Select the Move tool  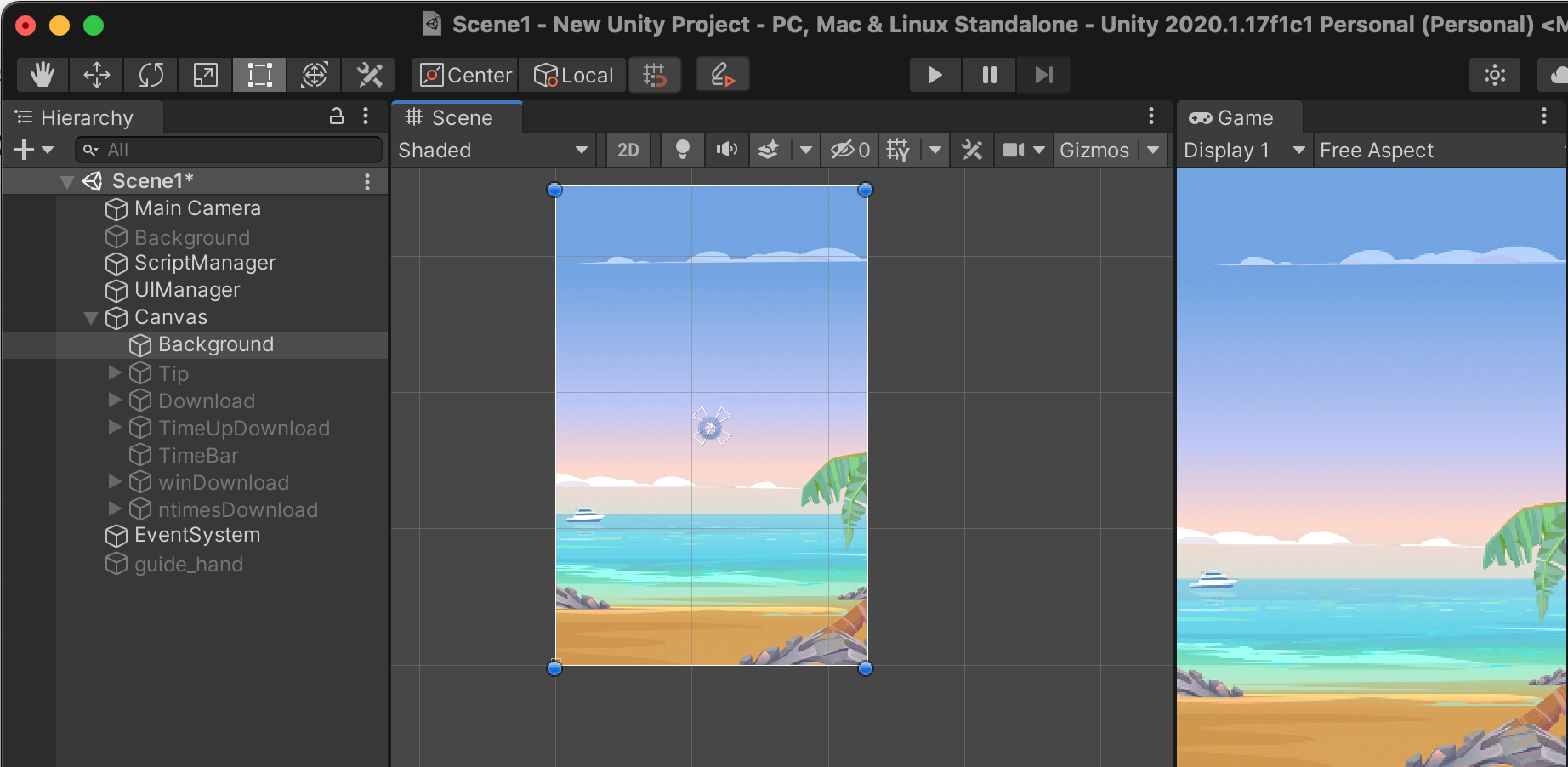click(x=96, y=75)
